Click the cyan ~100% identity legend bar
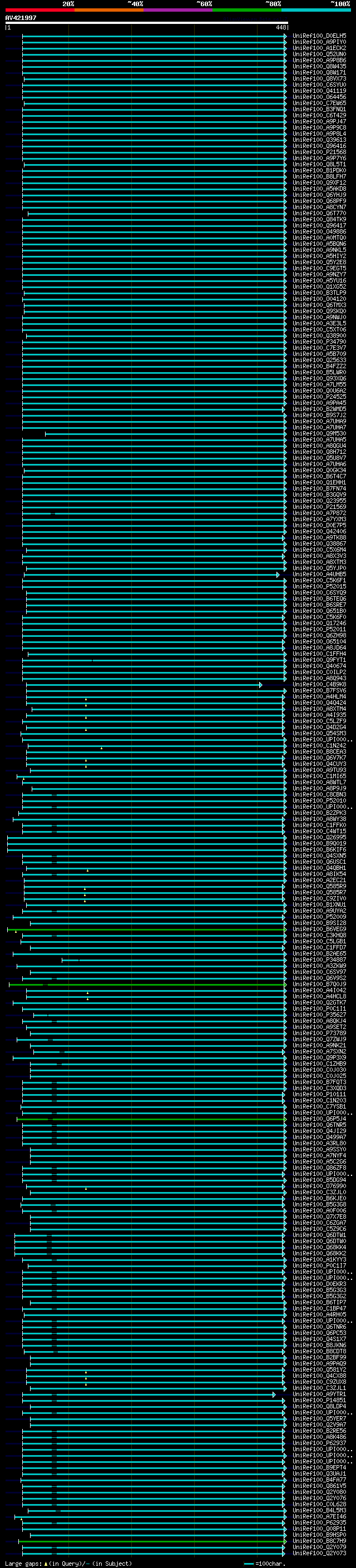 pyautogui.click(x=316, y=10)
